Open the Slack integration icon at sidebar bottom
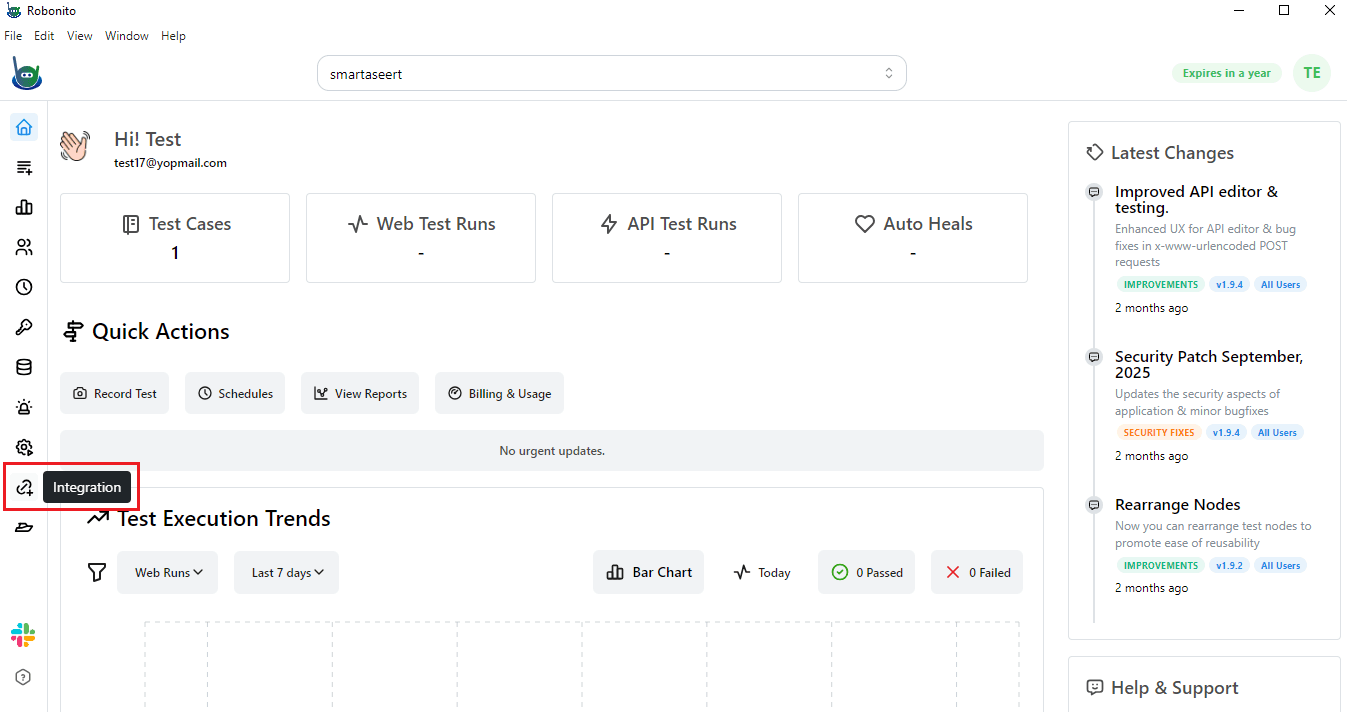Image resolution: width=1347 pixels, height=712 pixels. click(x=23, y=634)
